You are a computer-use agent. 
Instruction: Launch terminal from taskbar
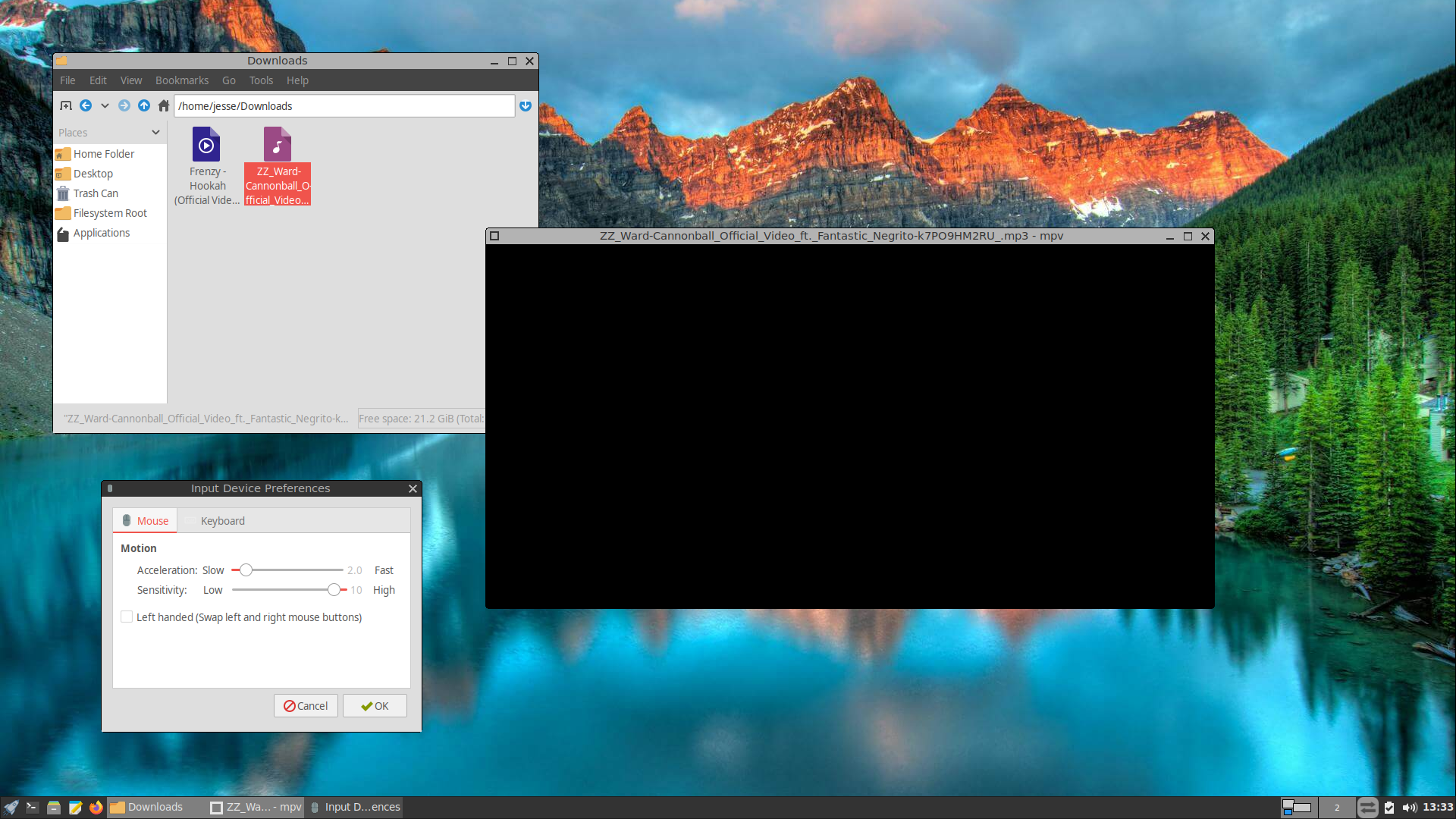32,808
